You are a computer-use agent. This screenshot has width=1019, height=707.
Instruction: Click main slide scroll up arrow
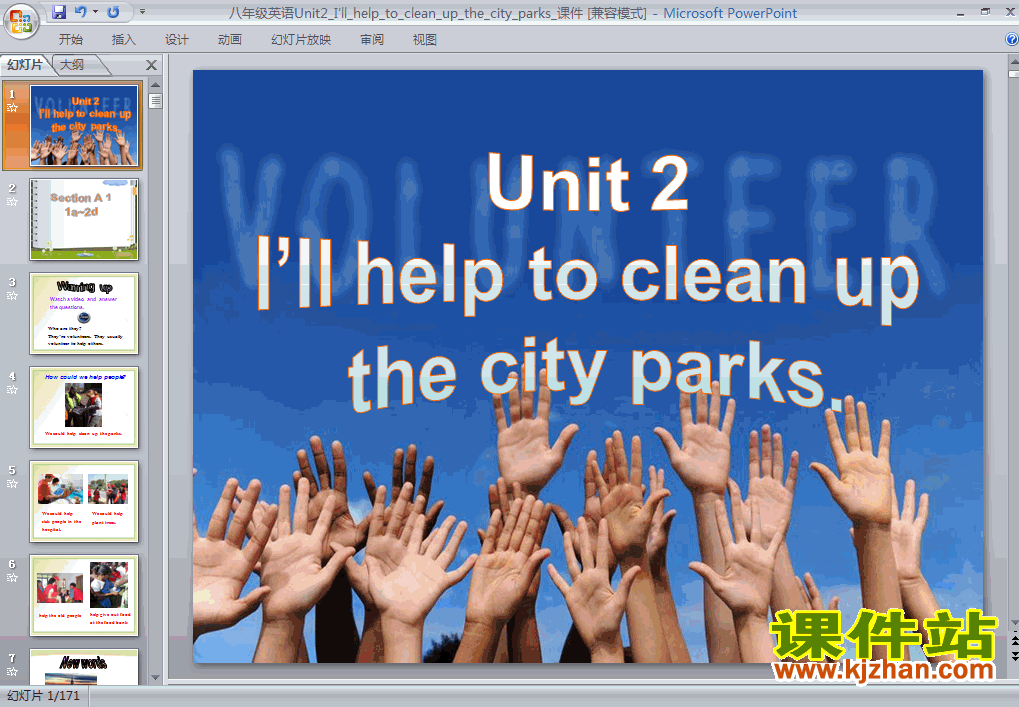click(1013, 62)
